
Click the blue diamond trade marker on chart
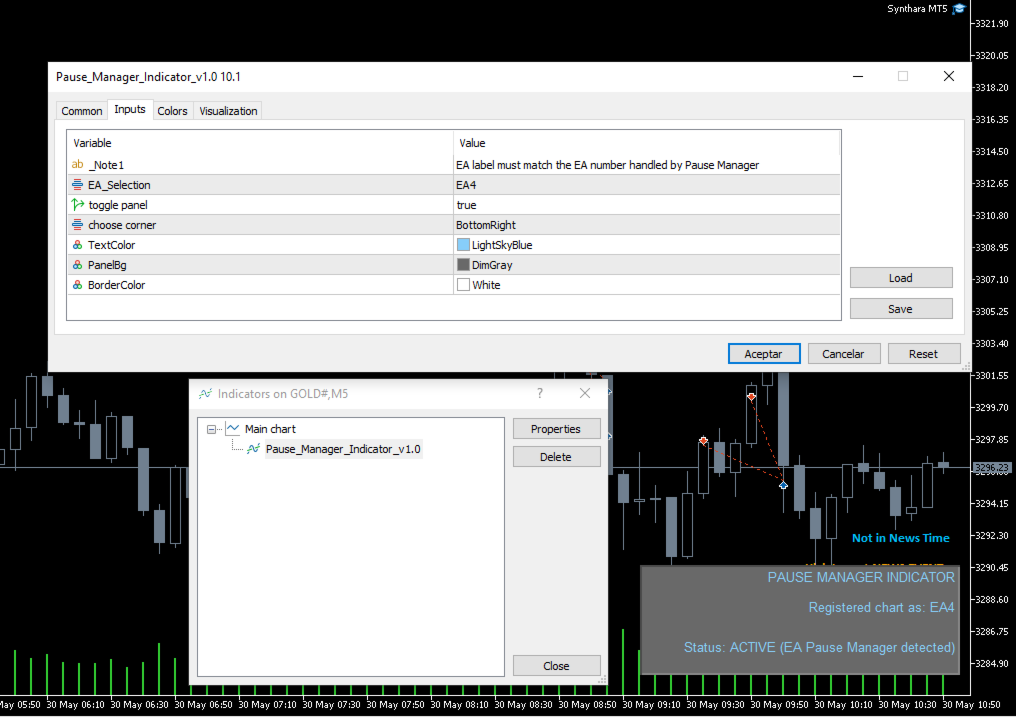[783, 485]
